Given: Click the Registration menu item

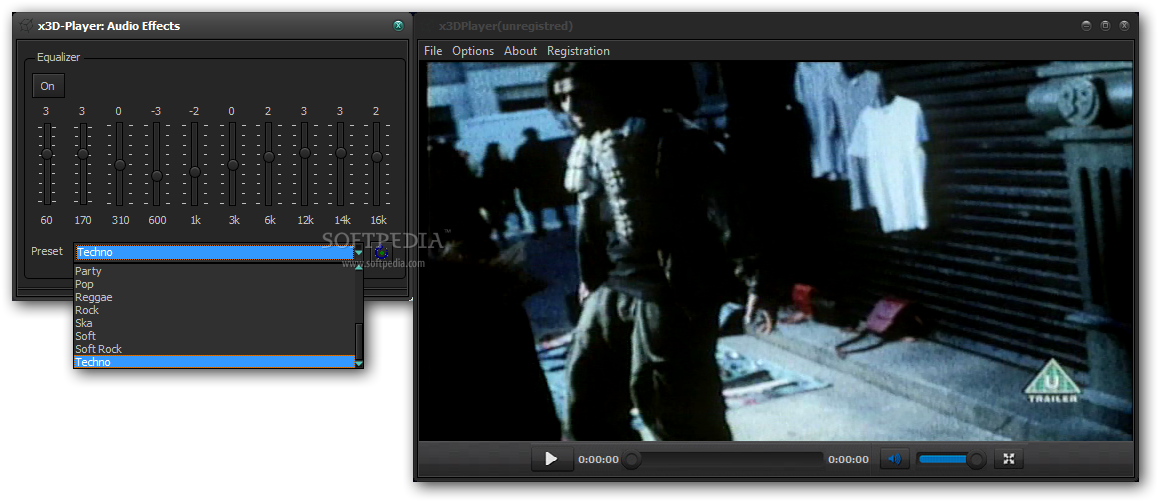Looking at the screenshot, I should [578, 51].
